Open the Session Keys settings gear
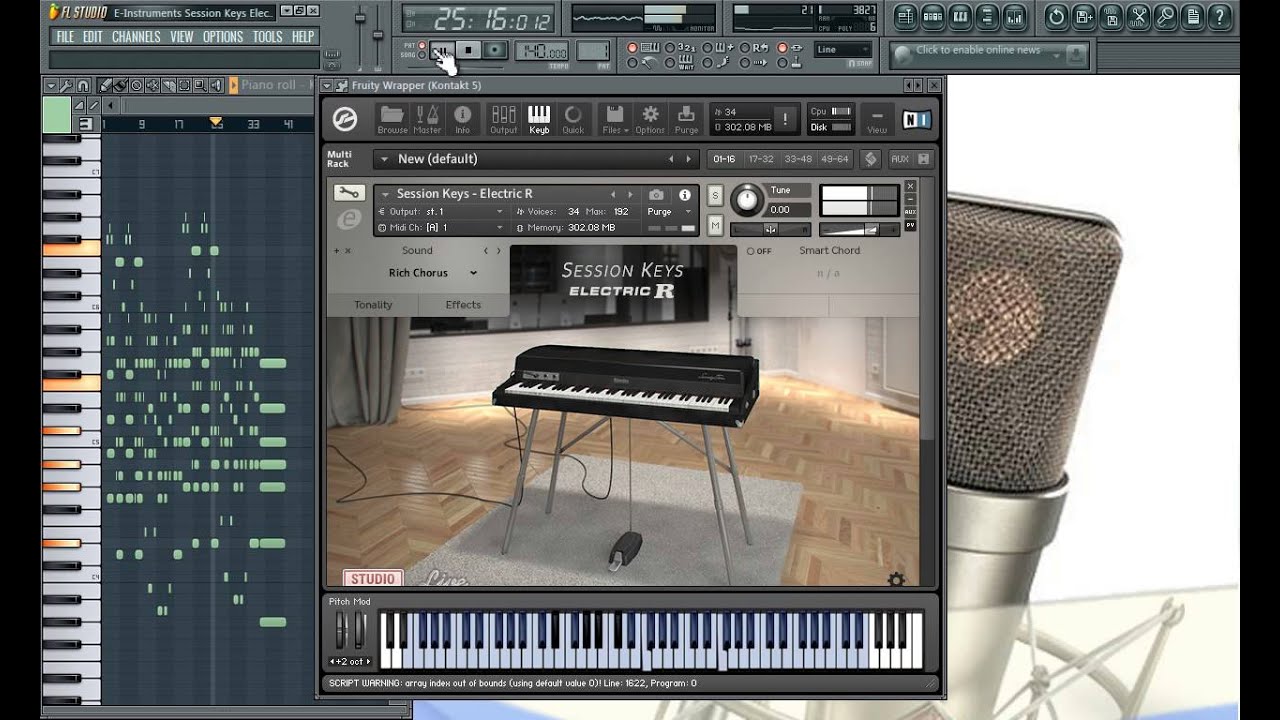This screenshot has width=1280, height=720. pos(896,579)
